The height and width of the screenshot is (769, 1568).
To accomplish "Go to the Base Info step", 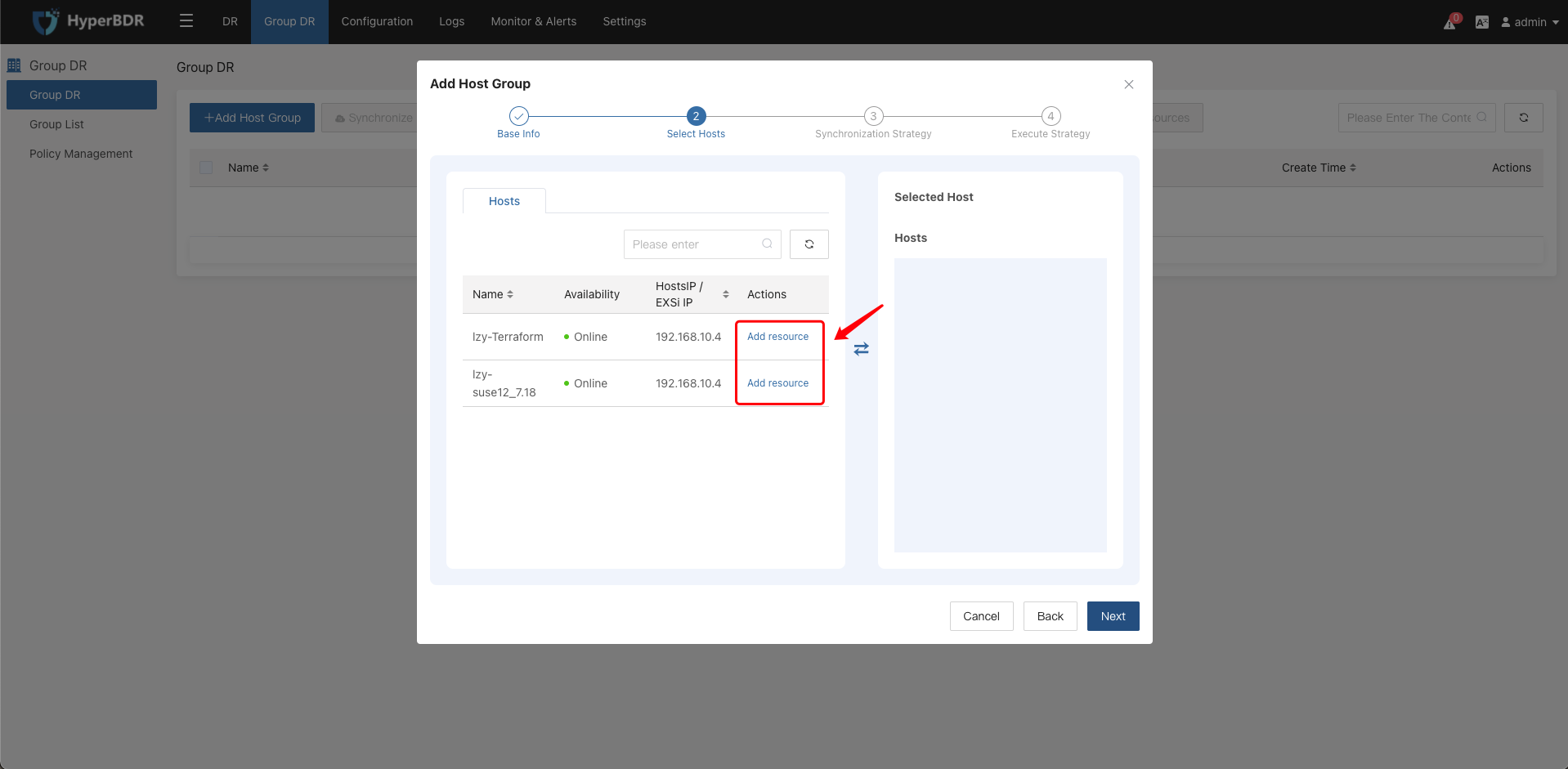I will coord(518,122).
